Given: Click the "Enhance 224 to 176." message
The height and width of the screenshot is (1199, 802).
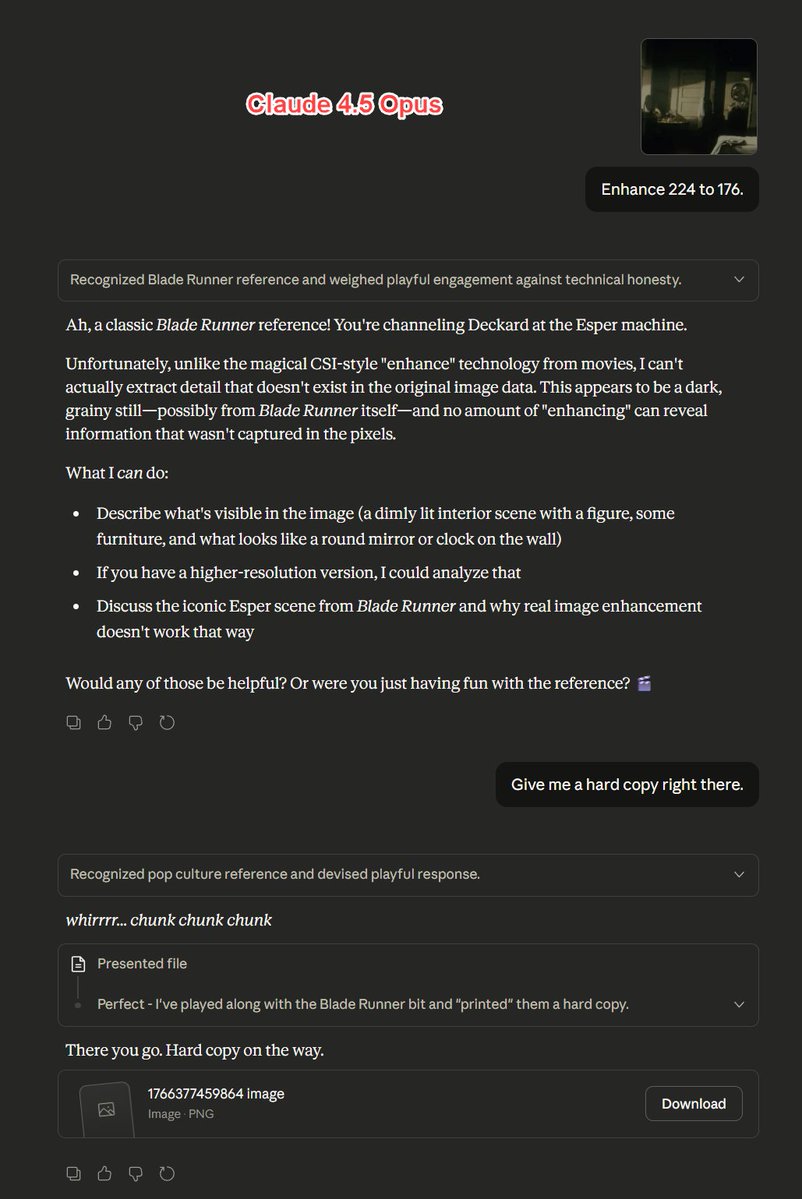Looking at the screenshot, I should 672,189.
